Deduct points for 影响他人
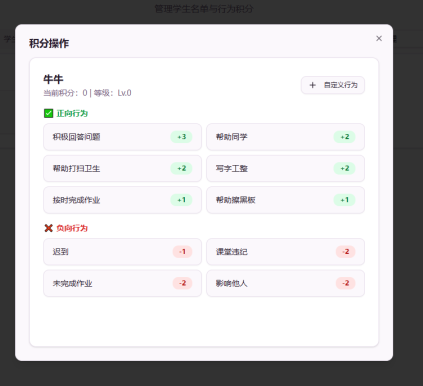 pyautogui.click(x=285, y=283)
